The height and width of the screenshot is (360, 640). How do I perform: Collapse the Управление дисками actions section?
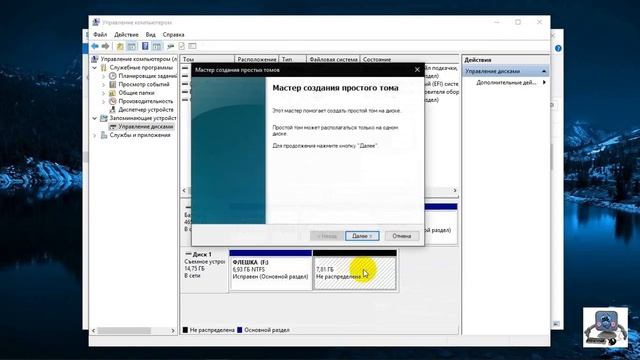pos(544,71)
